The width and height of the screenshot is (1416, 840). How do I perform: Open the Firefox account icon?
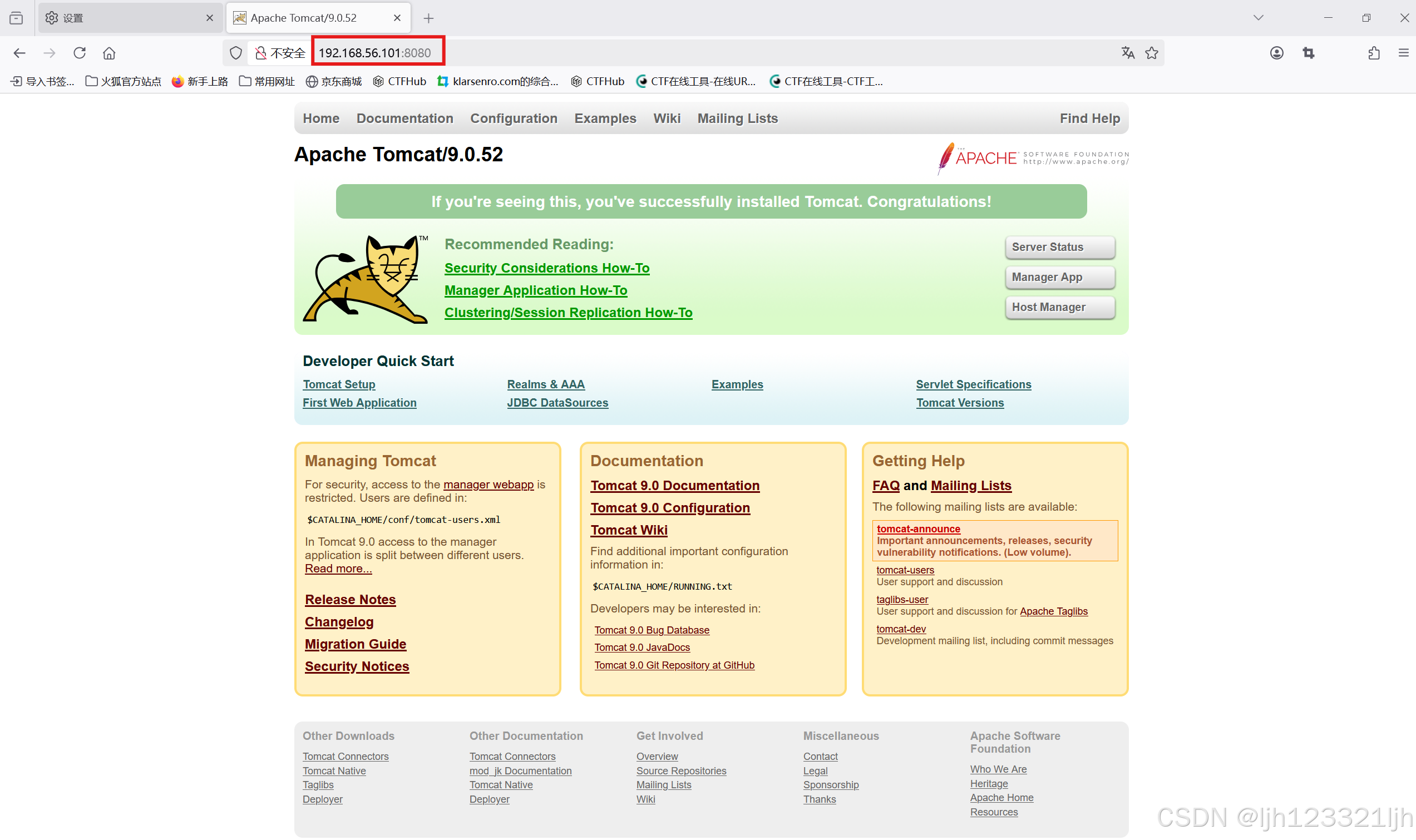1276,53
